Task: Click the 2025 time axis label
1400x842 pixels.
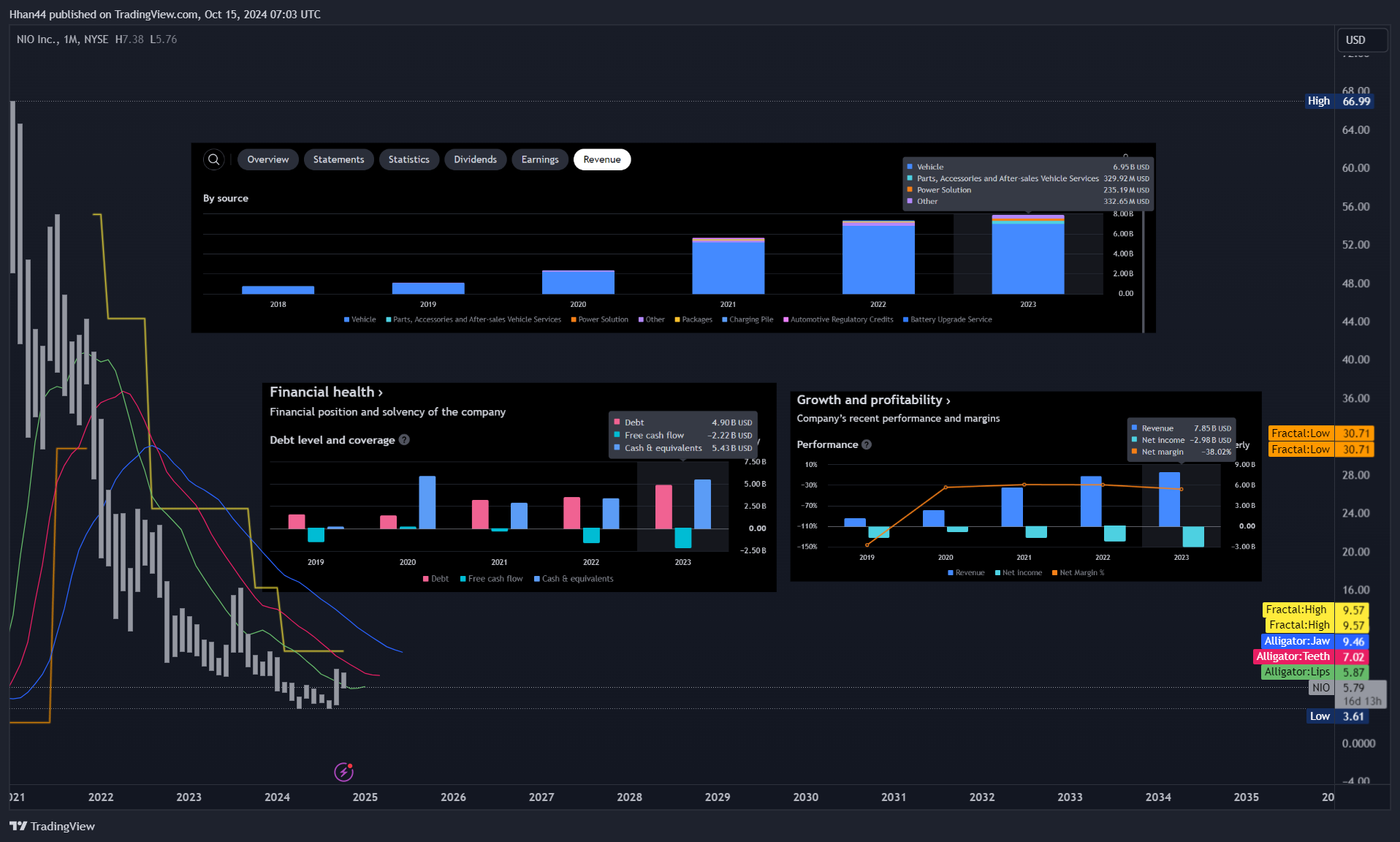Action: point(365,797)
